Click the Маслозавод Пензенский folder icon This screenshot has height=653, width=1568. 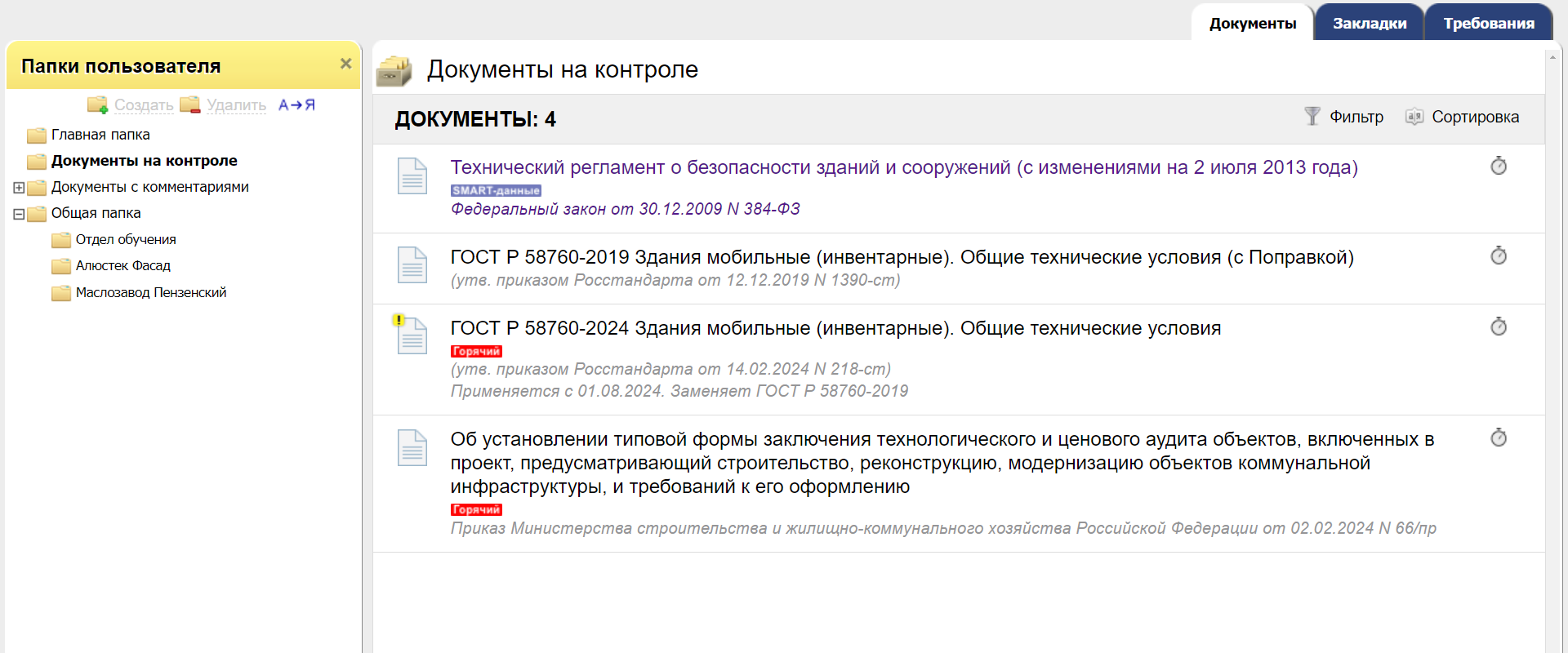click(x=61, y=293)
